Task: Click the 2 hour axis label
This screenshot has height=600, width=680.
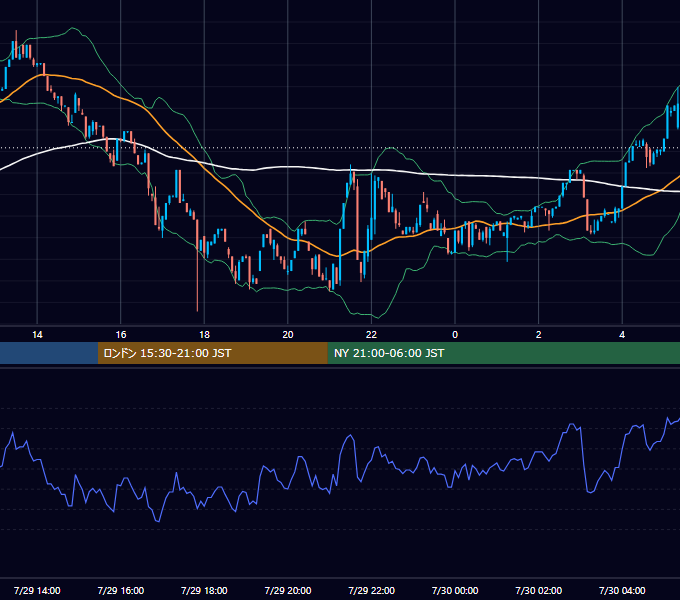Action: click(x=539, y=335)
